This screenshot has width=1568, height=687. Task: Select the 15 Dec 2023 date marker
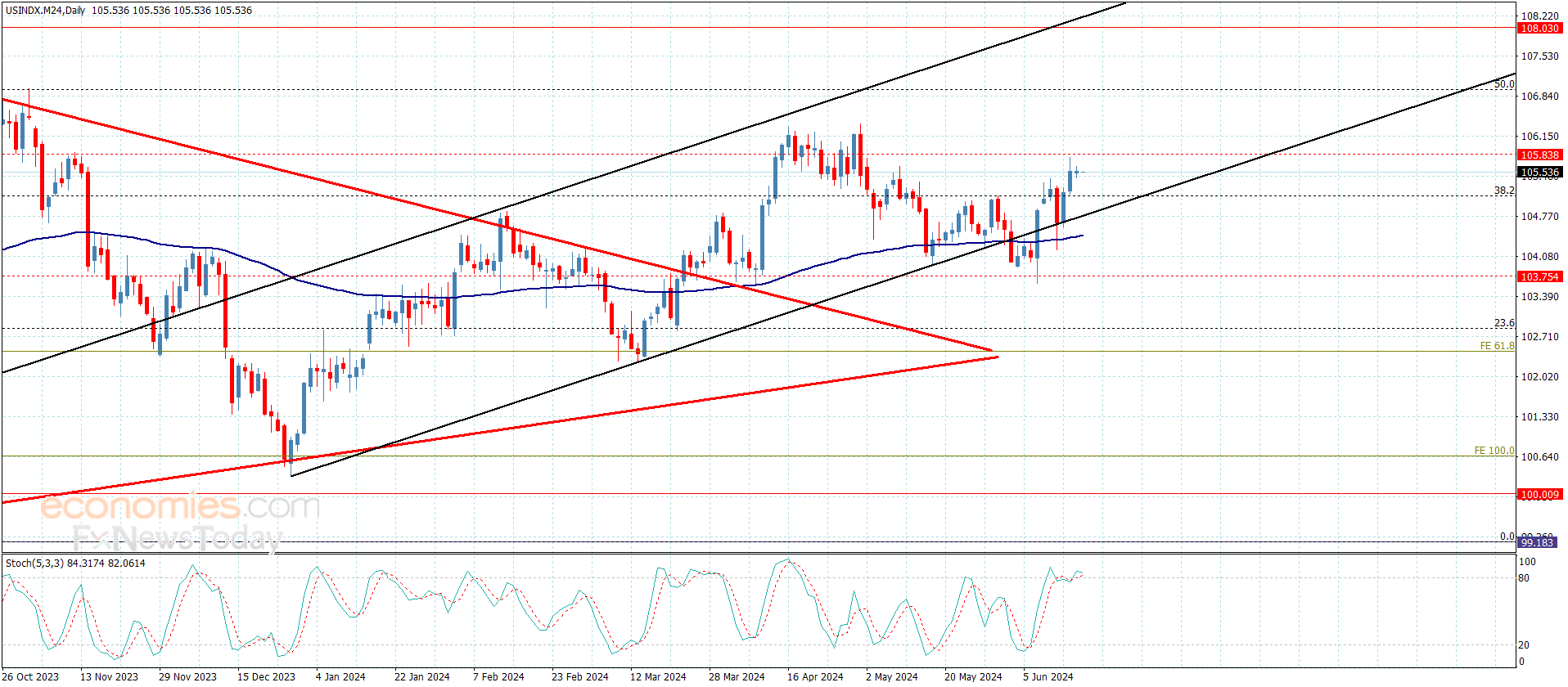[266, 676]
